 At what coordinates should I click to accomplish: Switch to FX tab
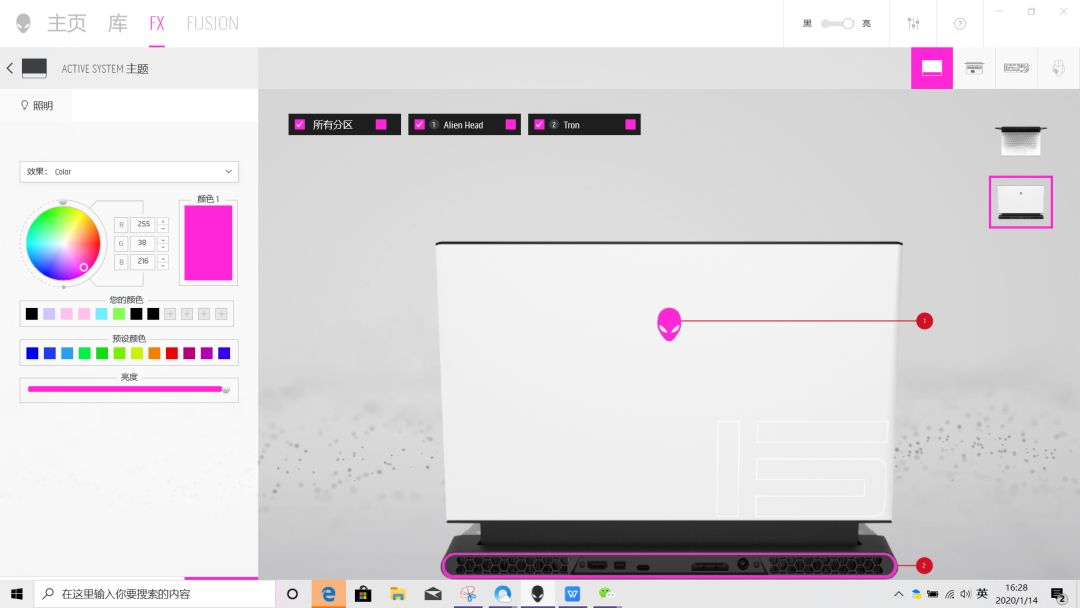coord(157,23)
